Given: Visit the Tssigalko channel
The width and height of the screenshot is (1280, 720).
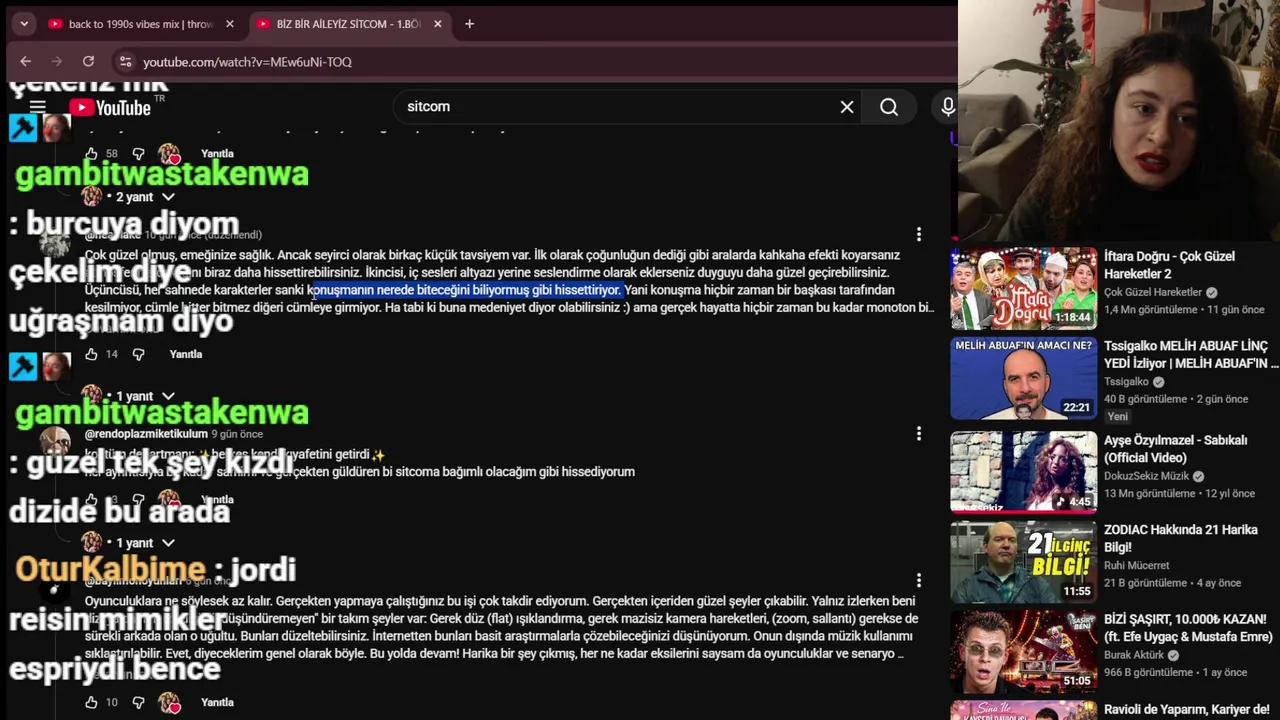Looking at the screenshot, I should [x=1127, y=382].
